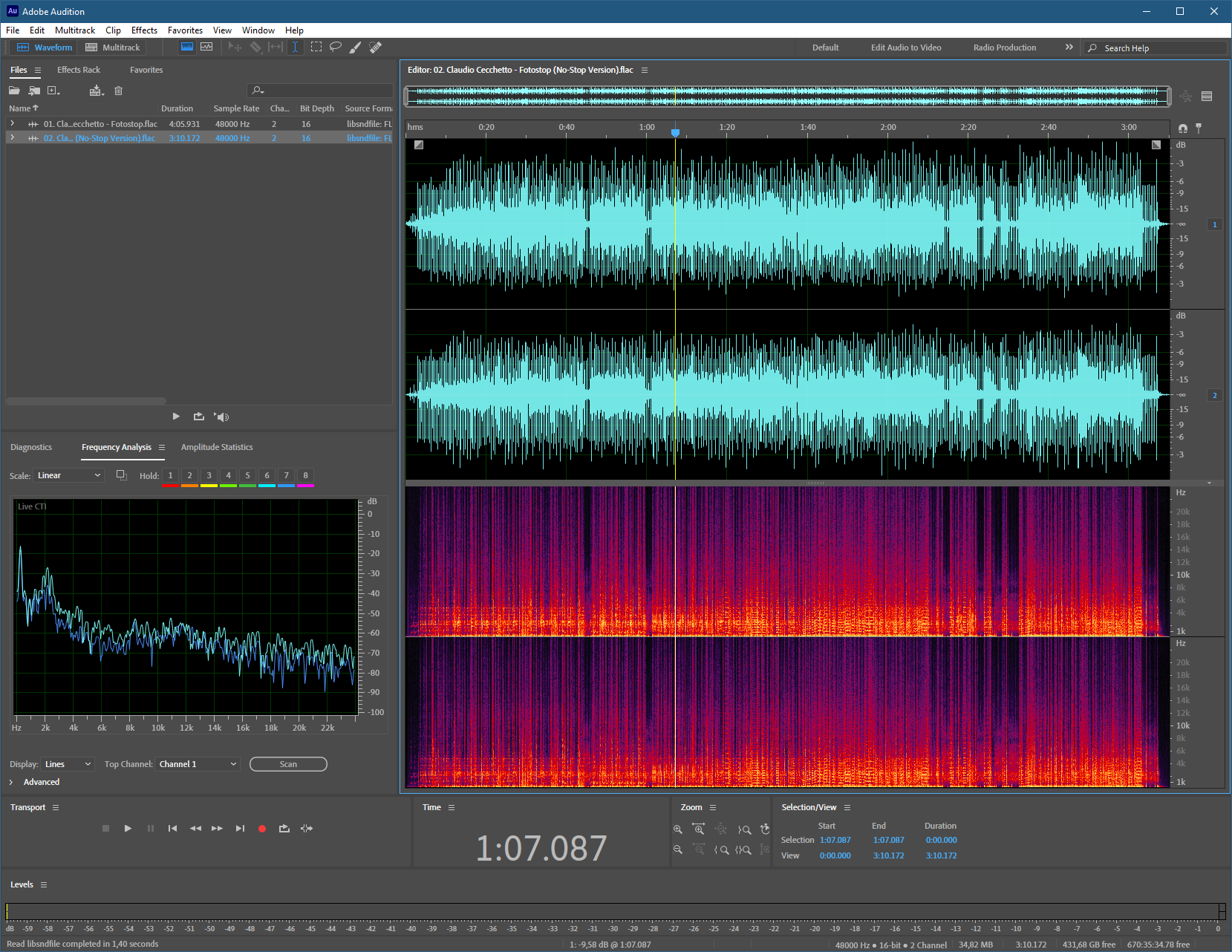The image size is (1232, 952).
Task: Open the Display Lines dropdown
Action: coord(68,764)
